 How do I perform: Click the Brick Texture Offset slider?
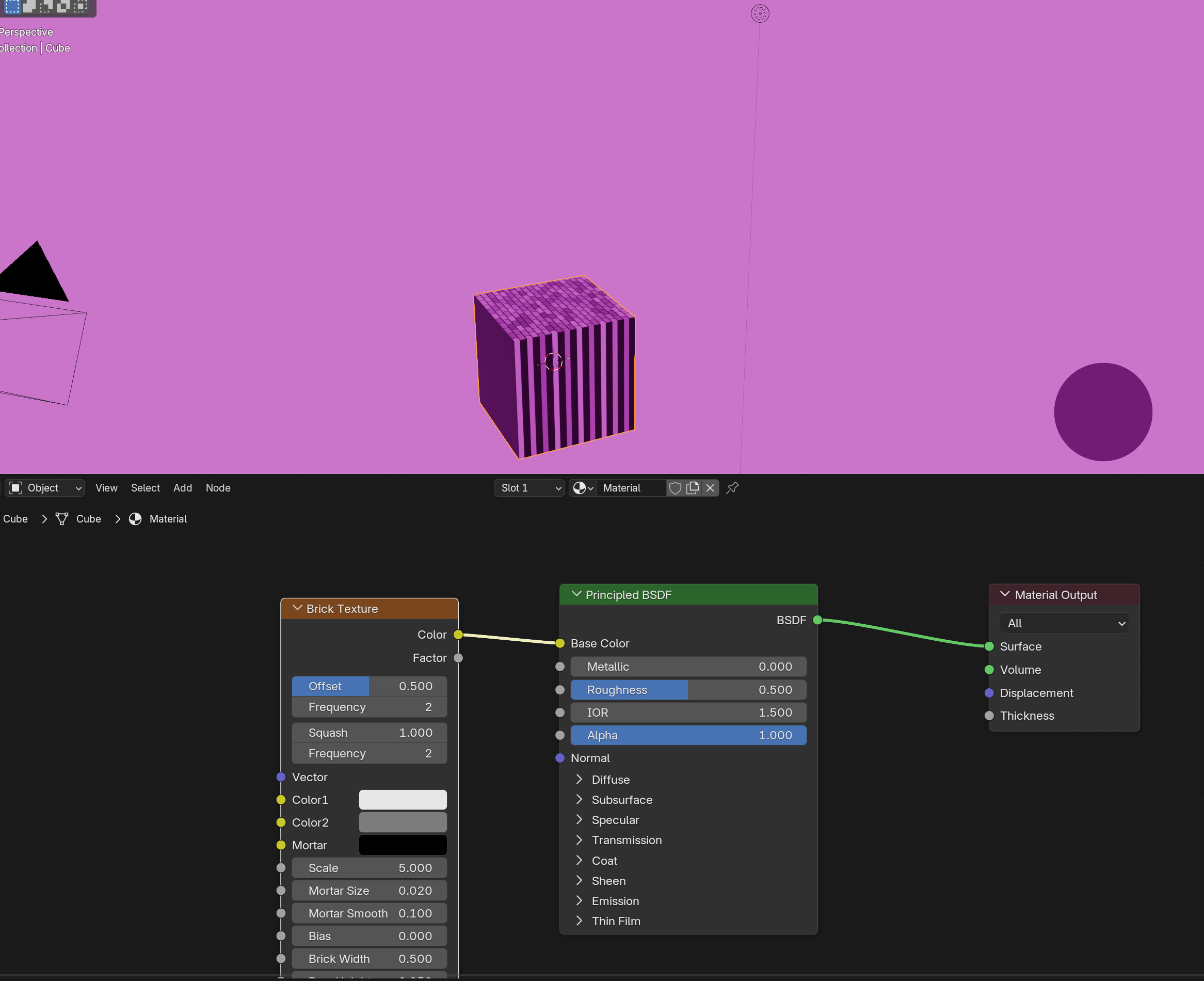(x=370, y=686)
